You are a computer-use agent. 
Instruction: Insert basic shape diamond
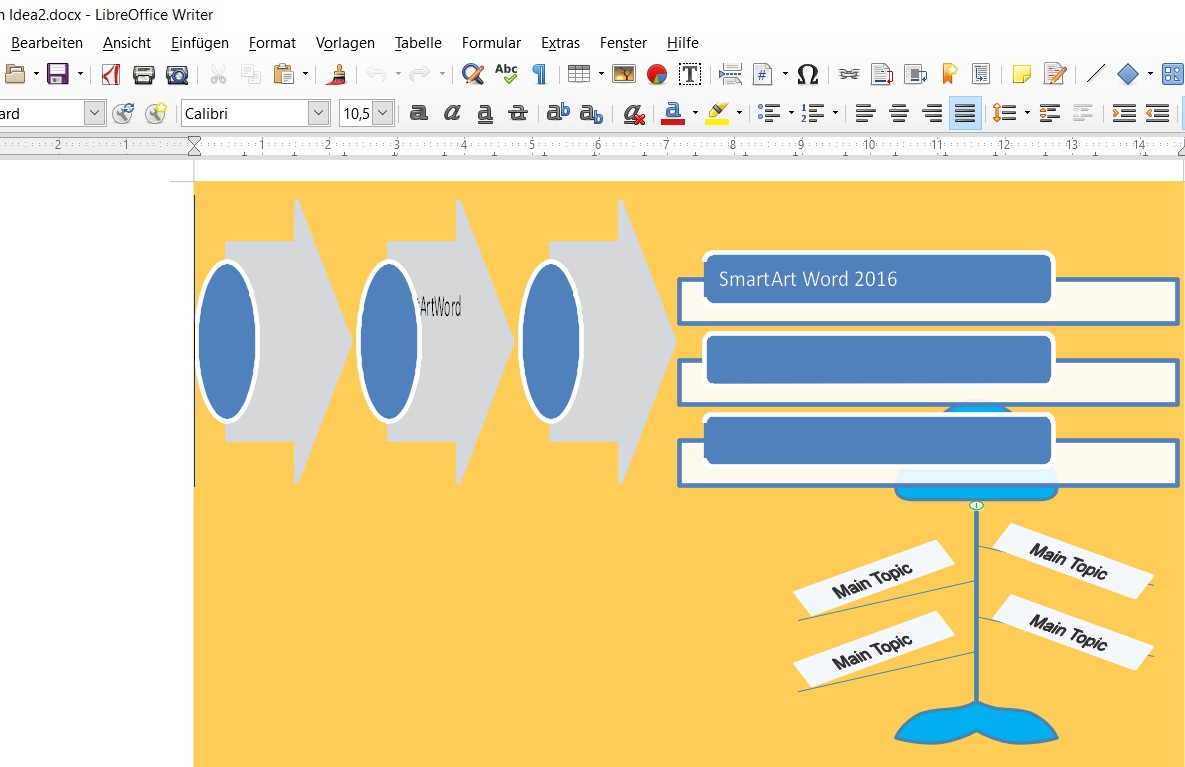coord(1128,74)
